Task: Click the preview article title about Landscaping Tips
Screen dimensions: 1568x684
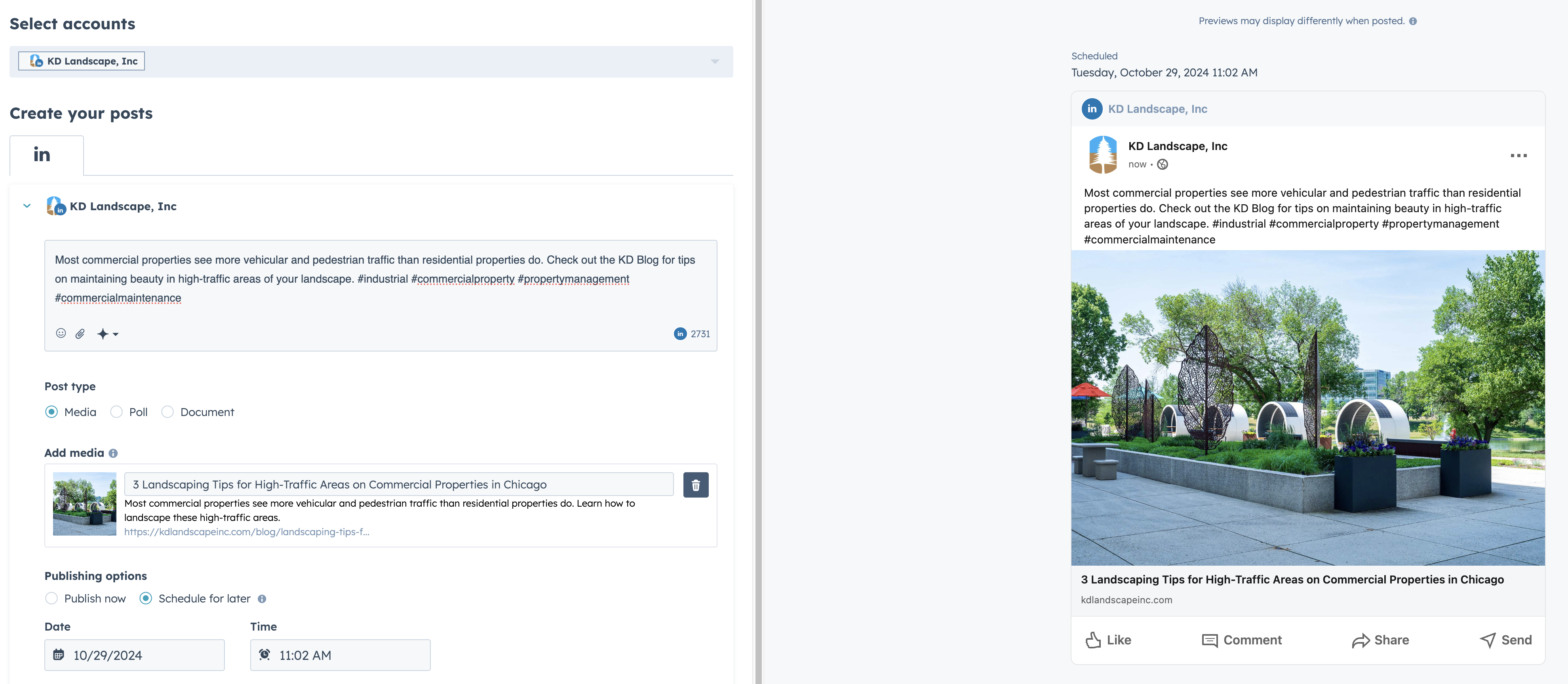Action: 1292,579
